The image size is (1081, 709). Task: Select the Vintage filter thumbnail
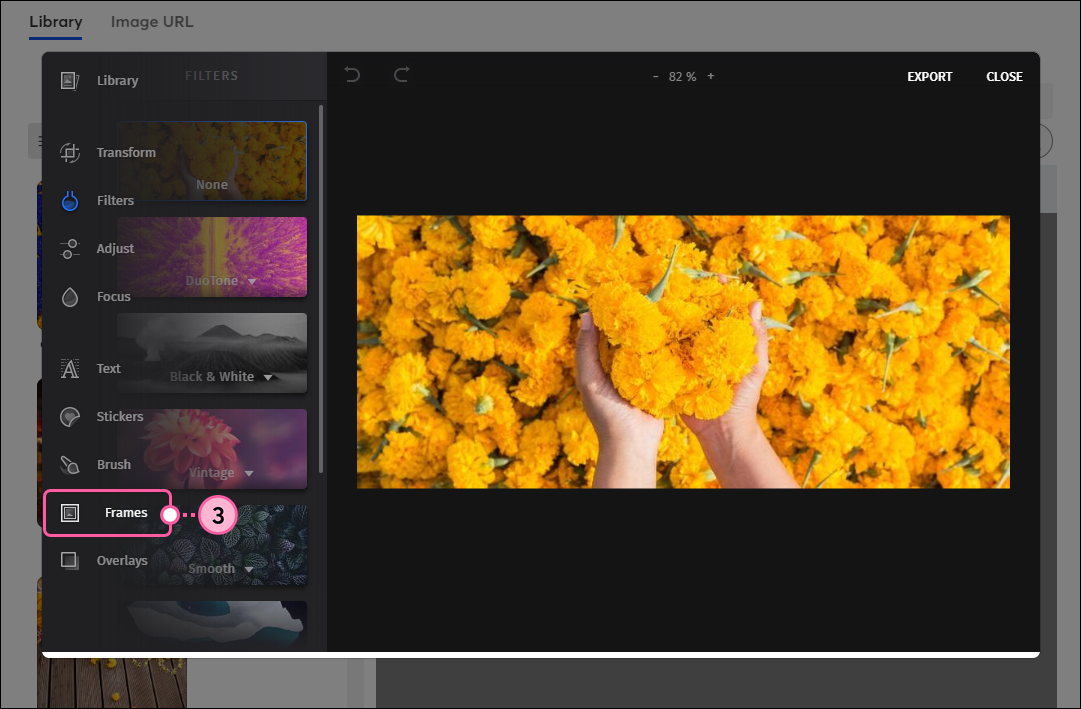tap(212, 448)
